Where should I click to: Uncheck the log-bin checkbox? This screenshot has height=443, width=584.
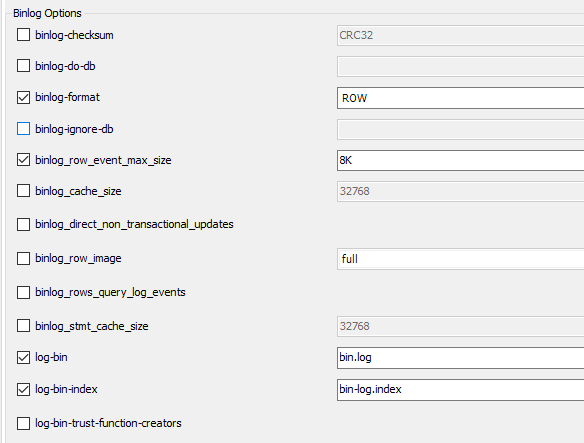pos(23,357)
